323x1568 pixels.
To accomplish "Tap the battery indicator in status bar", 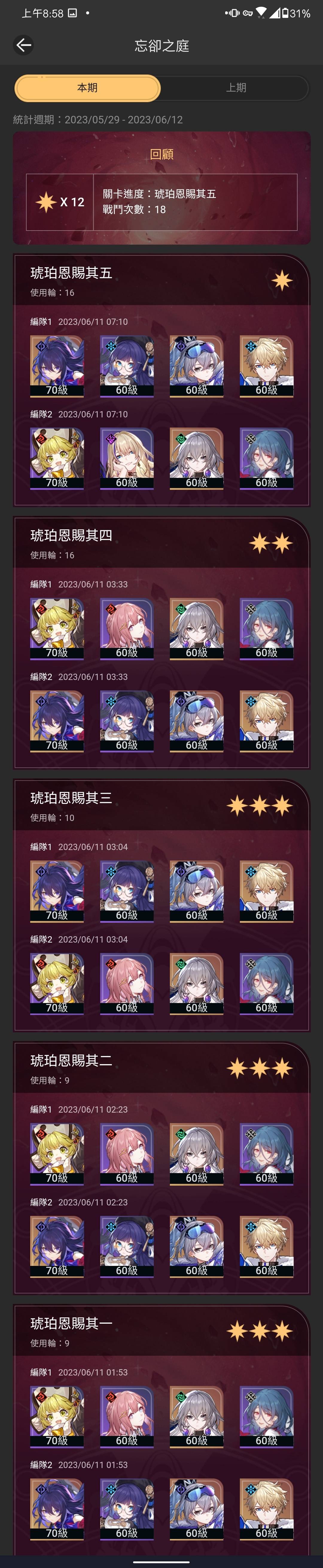I will tap(298, 13).
